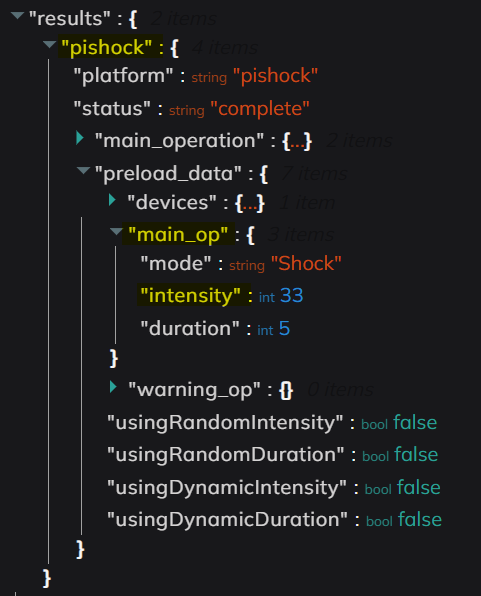Click the "Shock" string value
Screen dimensions: 481x596
[x=306, y=263]
